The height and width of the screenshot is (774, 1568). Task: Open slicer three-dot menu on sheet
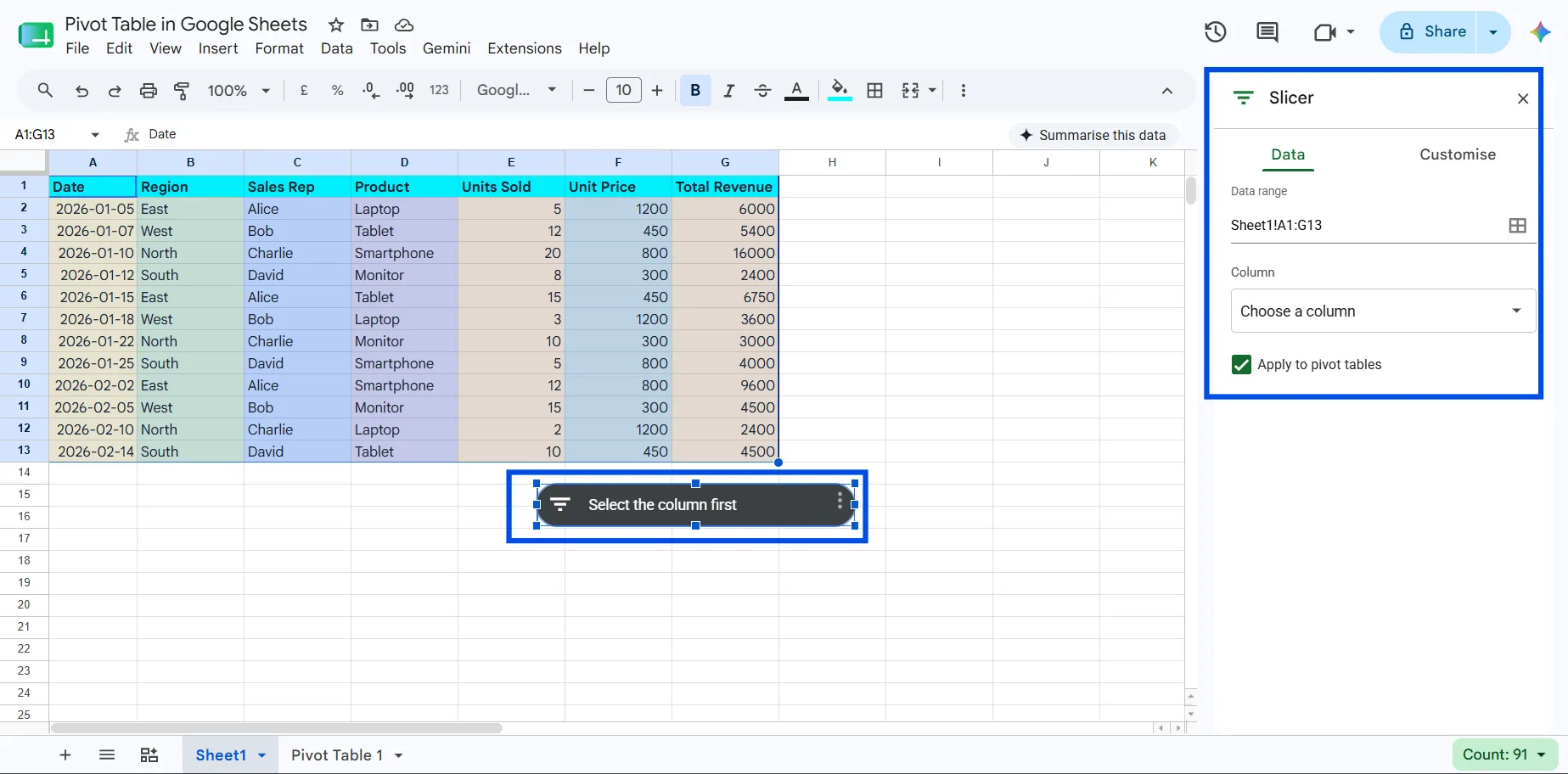[840, 501]
